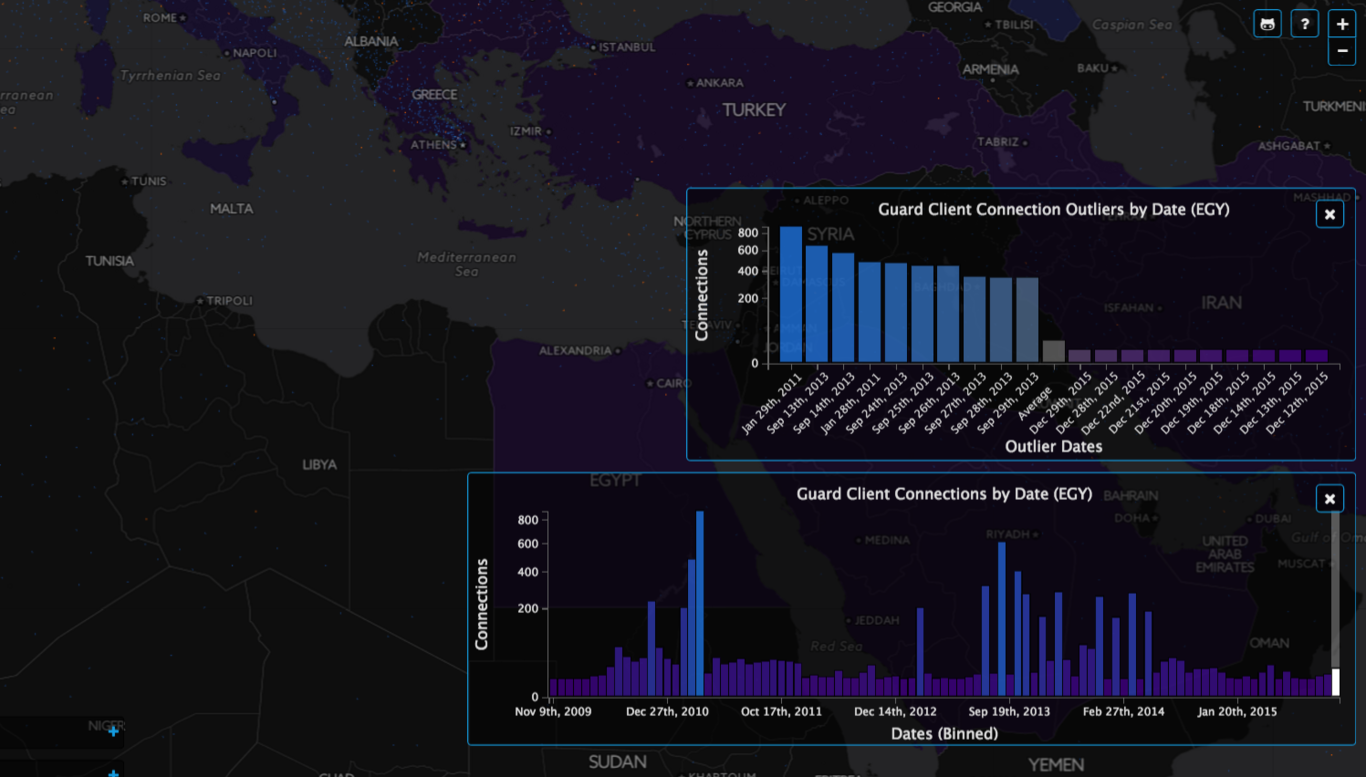Click the white bar at timeline chart's right end
Screen dimensions: 1366x777
coord(1334,682)
